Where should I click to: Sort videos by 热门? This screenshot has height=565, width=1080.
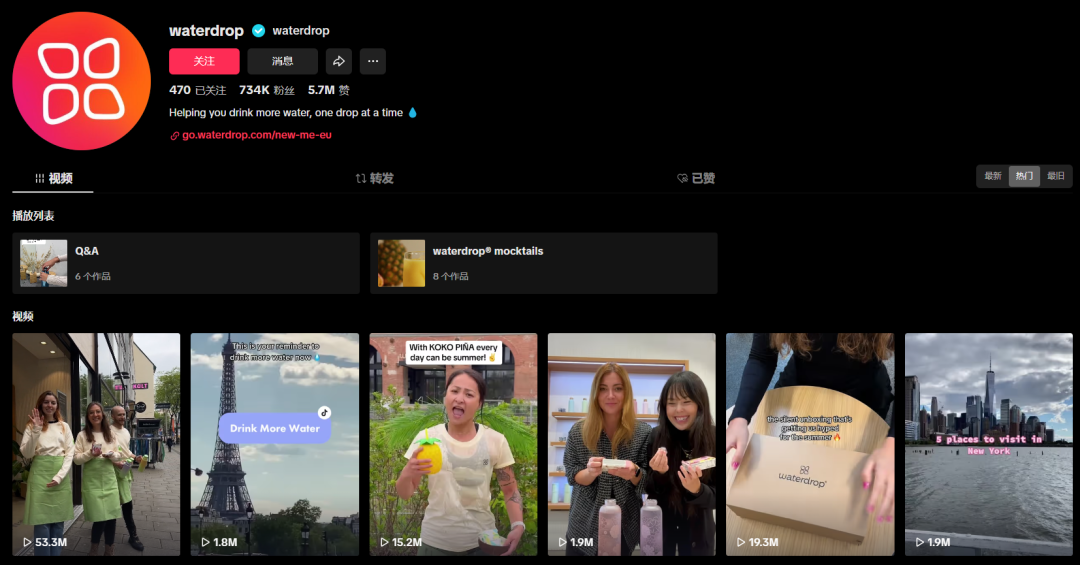click(1024, 176)
